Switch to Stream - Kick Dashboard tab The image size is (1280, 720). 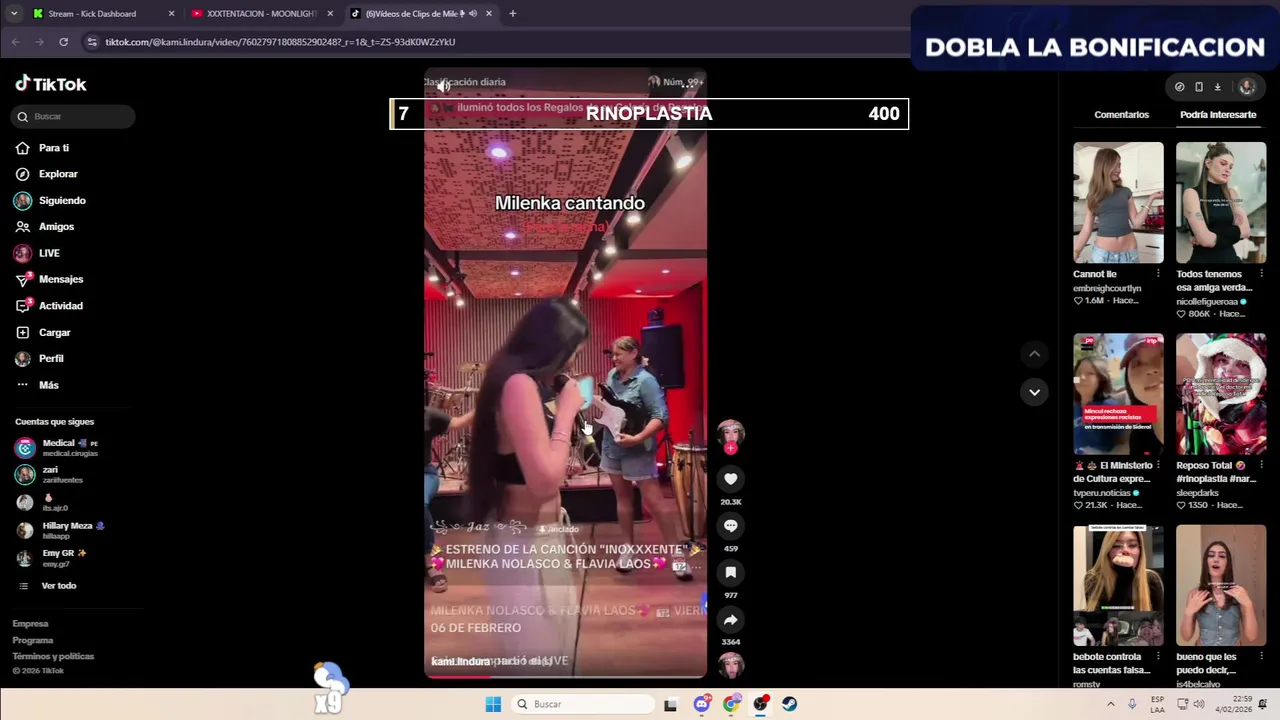coord(103,14)
